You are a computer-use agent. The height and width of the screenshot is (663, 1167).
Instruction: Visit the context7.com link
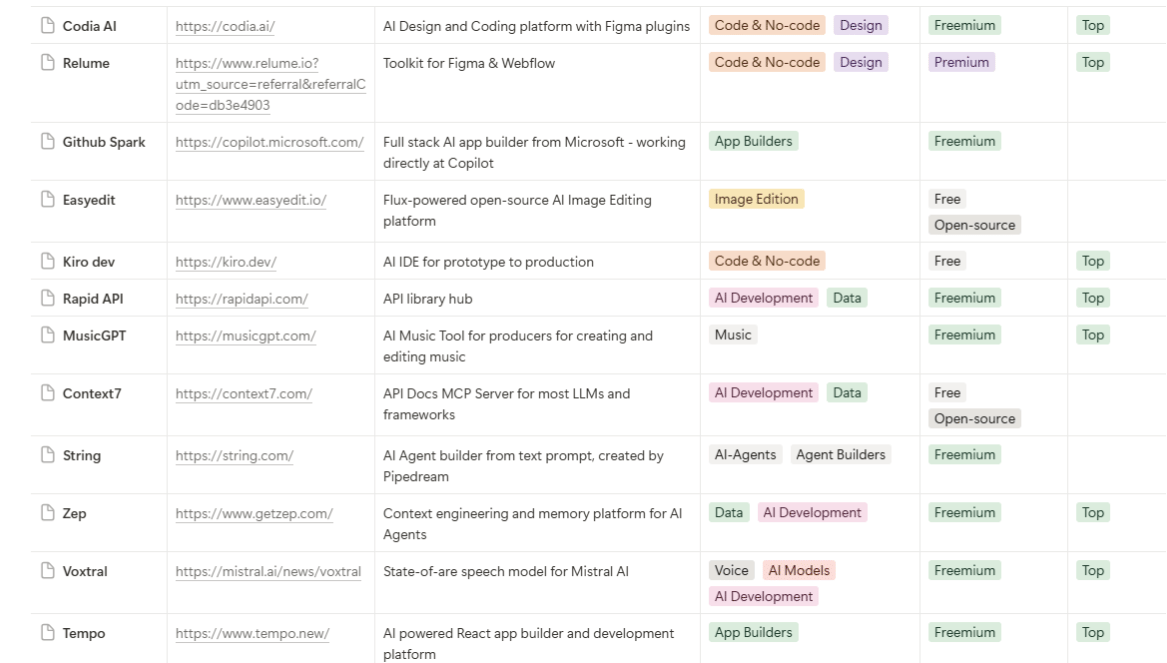click(x=243, y=394)
